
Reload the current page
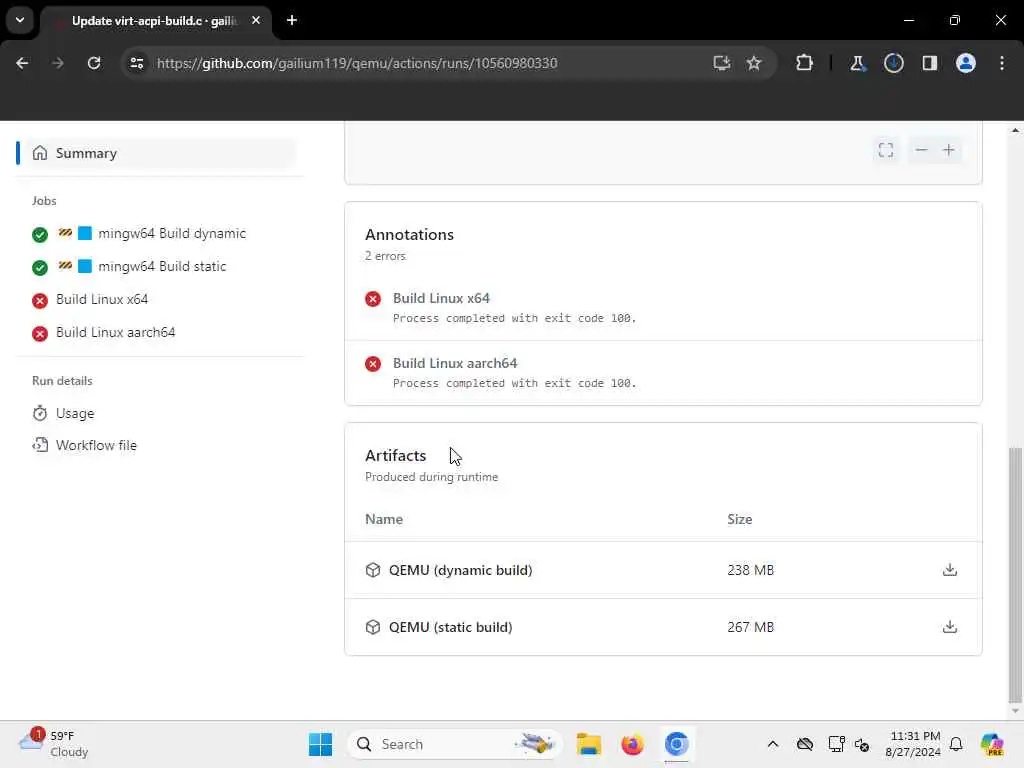tap(94, 63)
